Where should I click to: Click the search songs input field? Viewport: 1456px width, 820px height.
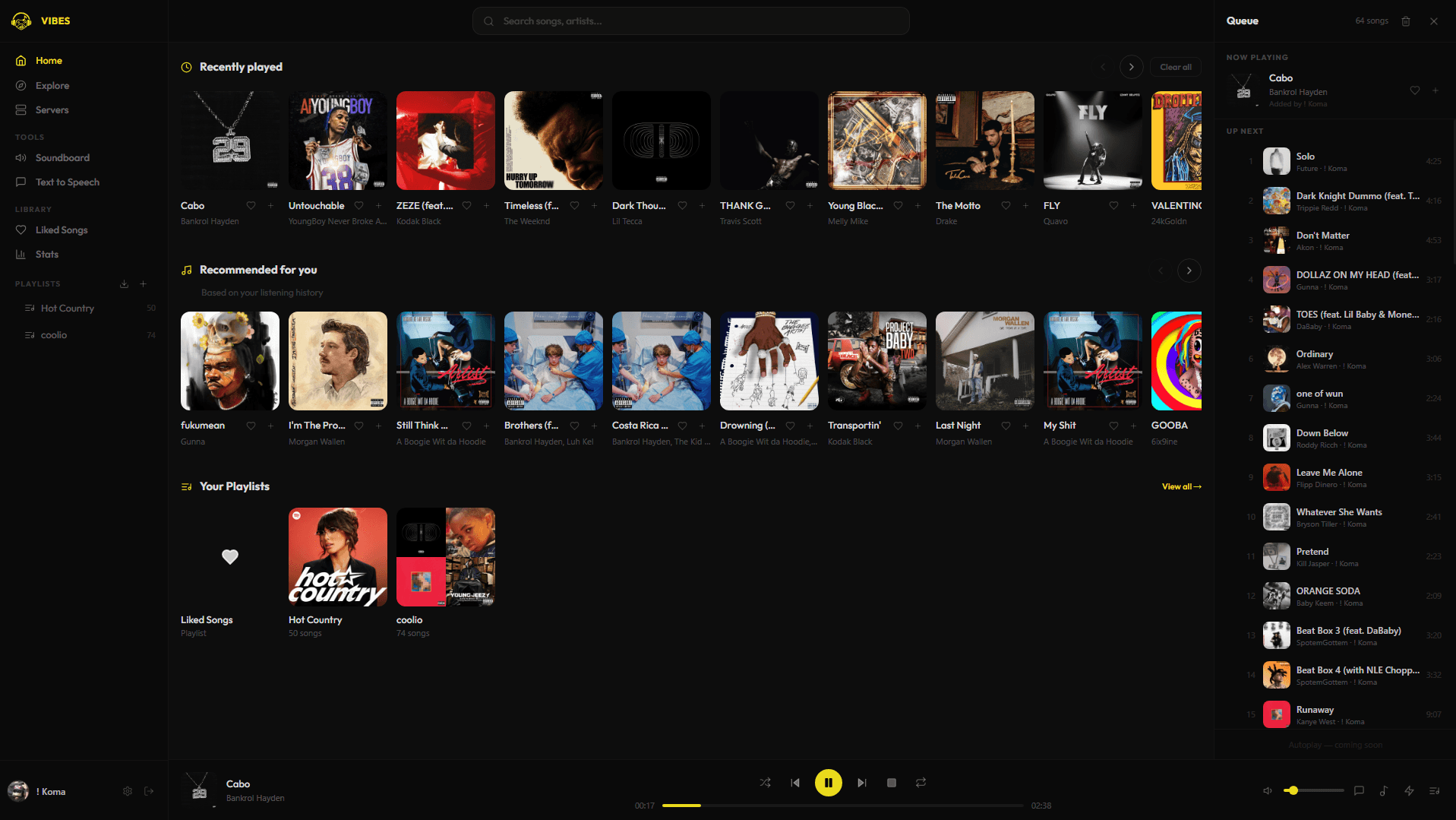click(691, 21)
